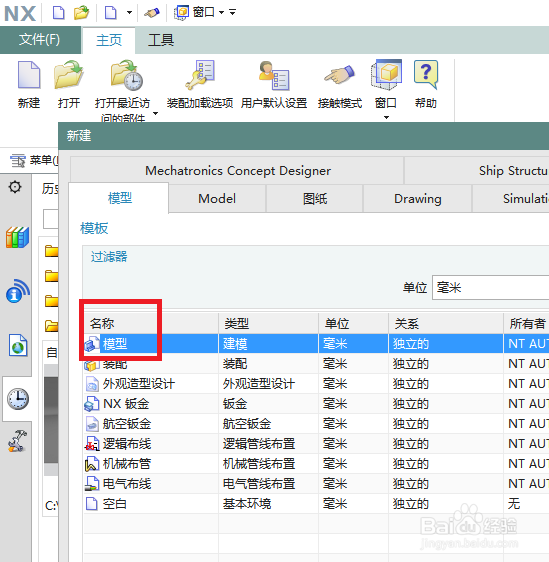
Task: Click the Open folder icon in quick access bar
Action: point(81,13)
